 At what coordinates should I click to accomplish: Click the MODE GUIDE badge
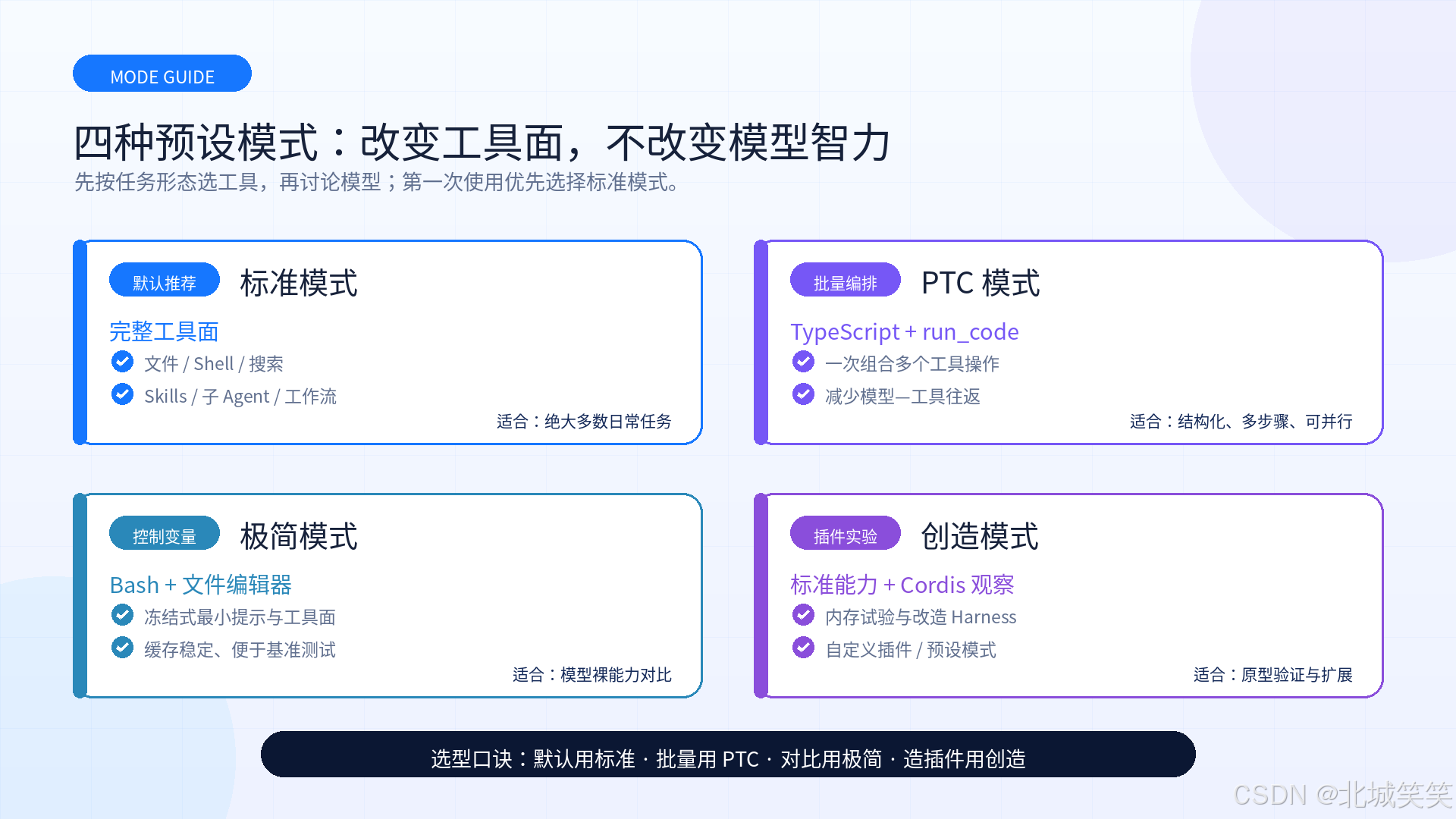[162, 74]
